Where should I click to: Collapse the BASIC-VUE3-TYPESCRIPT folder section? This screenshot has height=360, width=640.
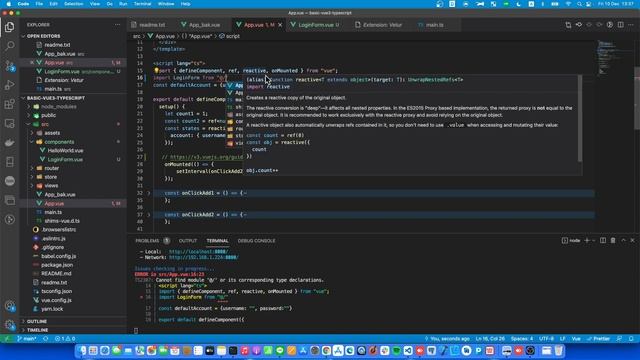[x=23, y=98]
